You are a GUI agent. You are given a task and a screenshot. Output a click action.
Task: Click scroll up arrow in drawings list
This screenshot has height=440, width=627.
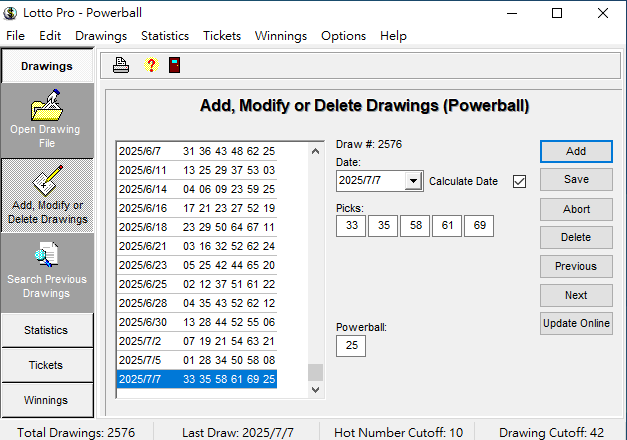[315, 151]
